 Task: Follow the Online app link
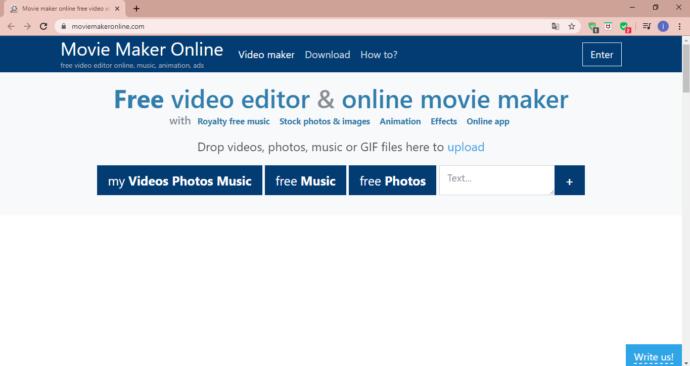click(x=488, y=121)
